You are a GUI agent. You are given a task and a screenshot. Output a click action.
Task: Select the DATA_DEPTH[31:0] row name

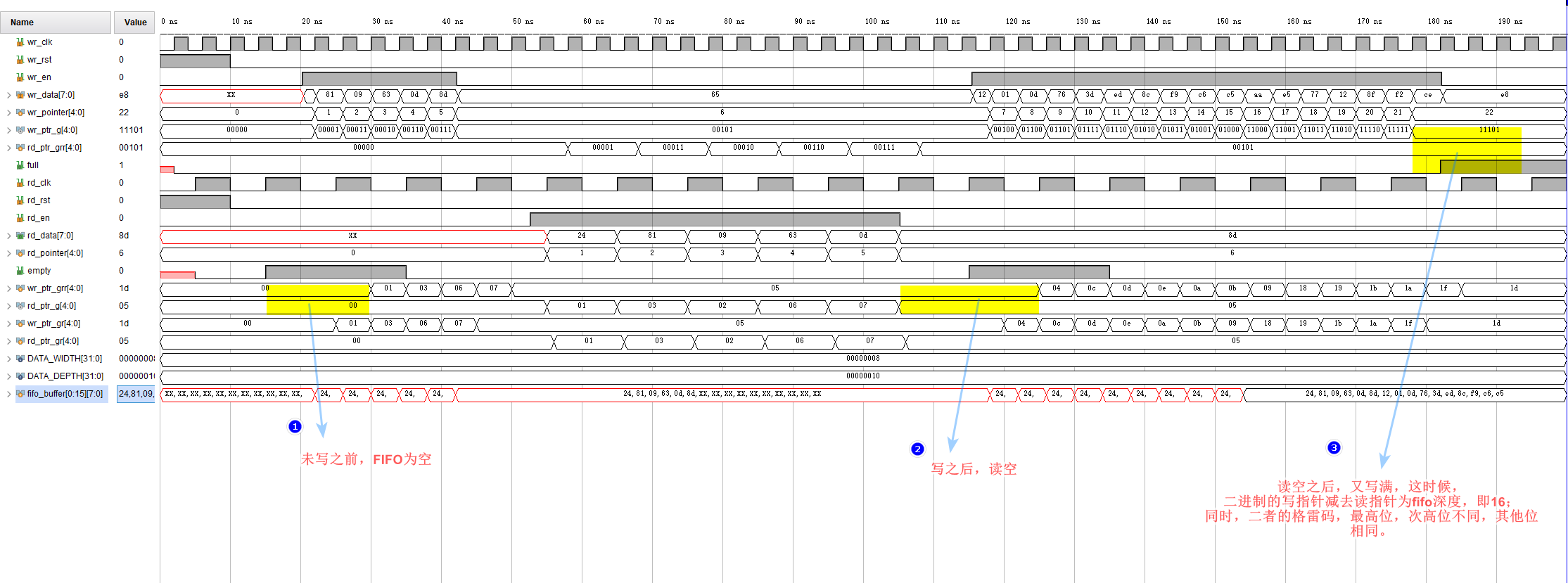pos(65,376)
